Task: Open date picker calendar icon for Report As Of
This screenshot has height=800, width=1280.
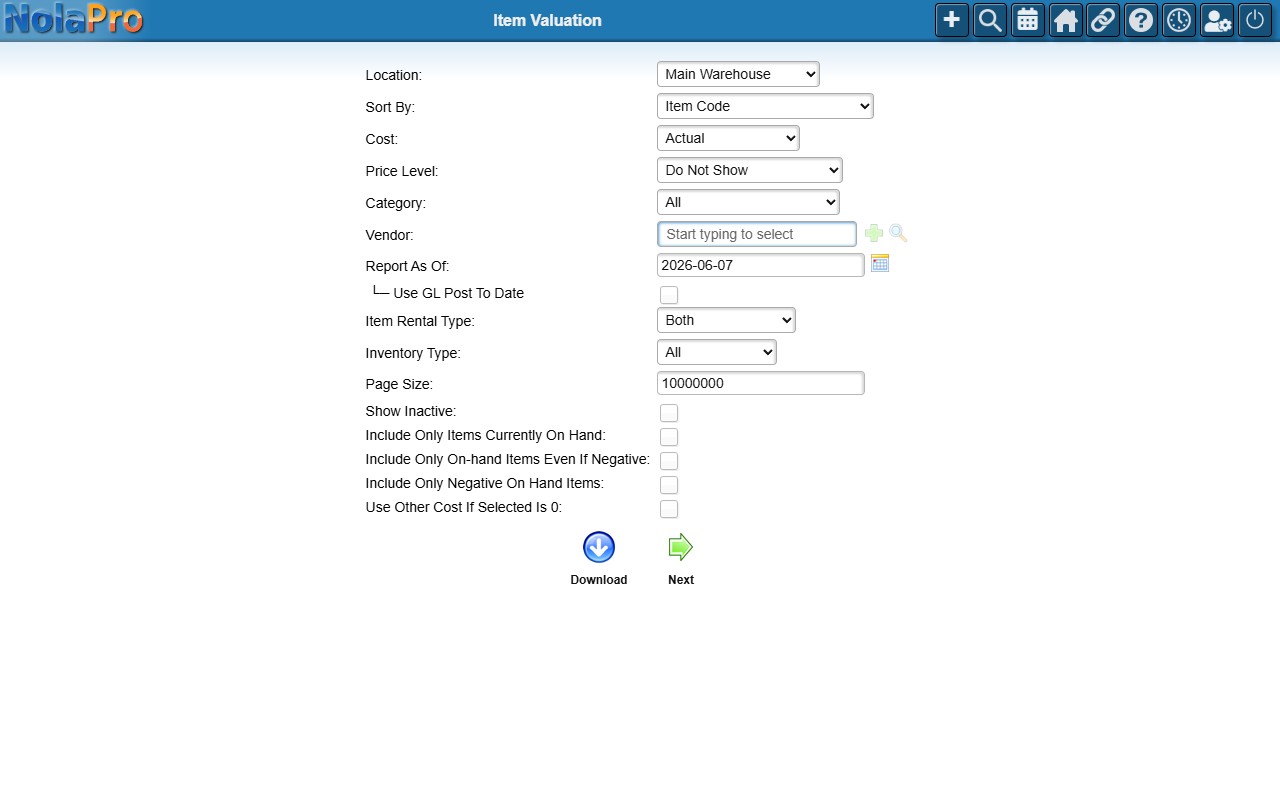Action: pyautogui.click(x=880, y=263)
